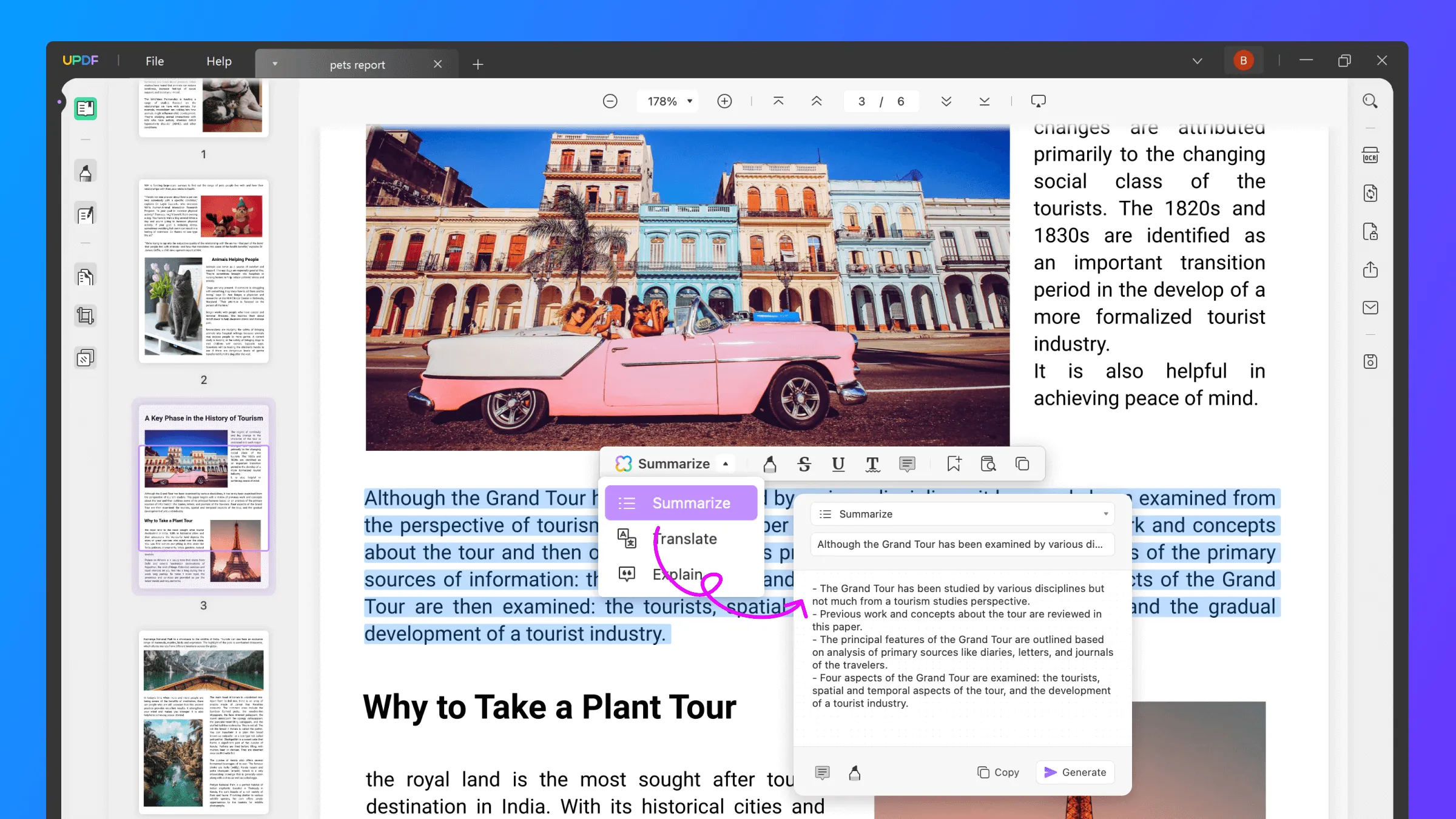The height and width of the screenshot is (819, 1456).
Task: Click the Text tool icon in toolbar
Action: (x=873, y=464)
